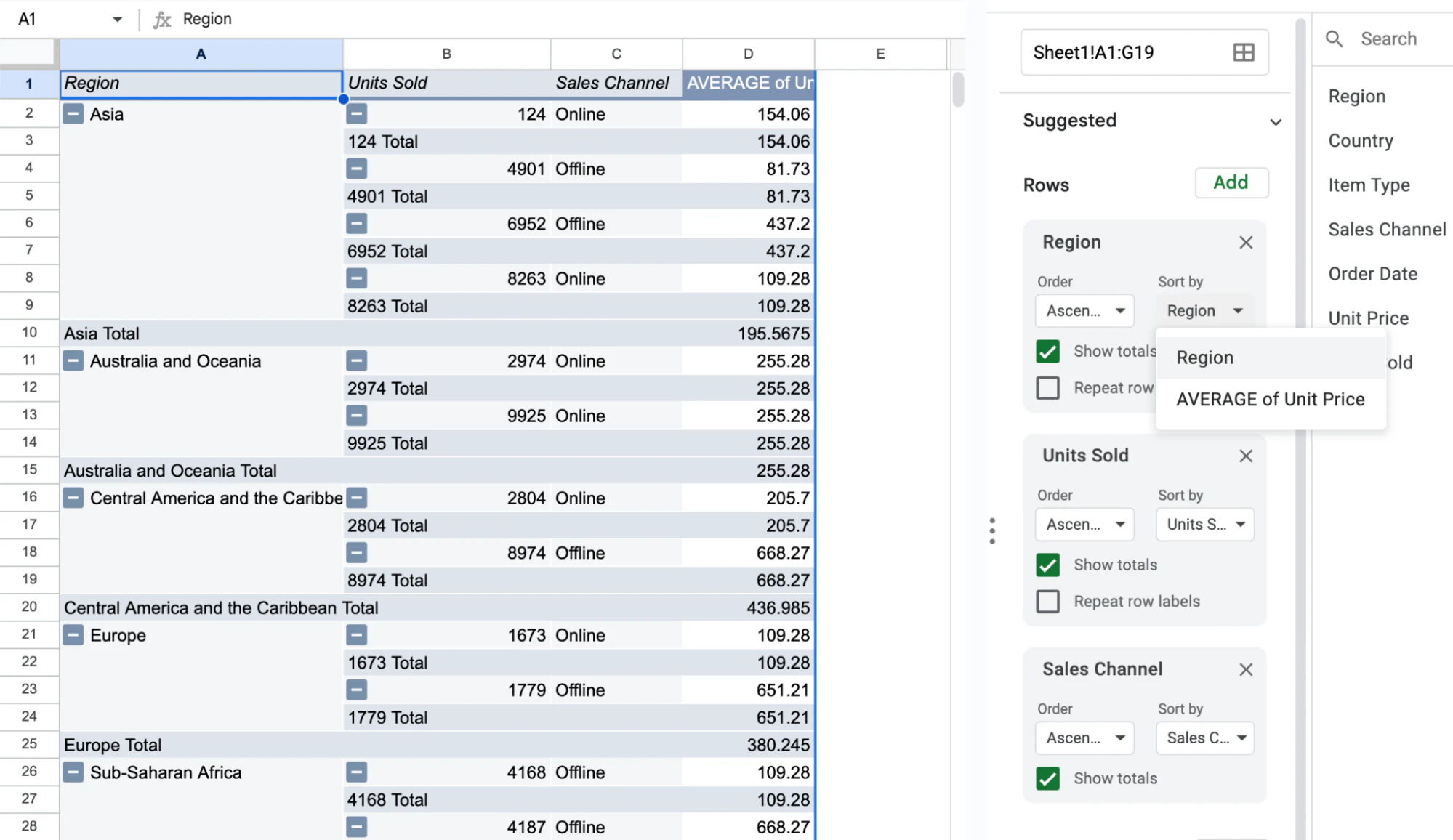Open the Sales Channel Sort by dropdown

coord(1205,738)
